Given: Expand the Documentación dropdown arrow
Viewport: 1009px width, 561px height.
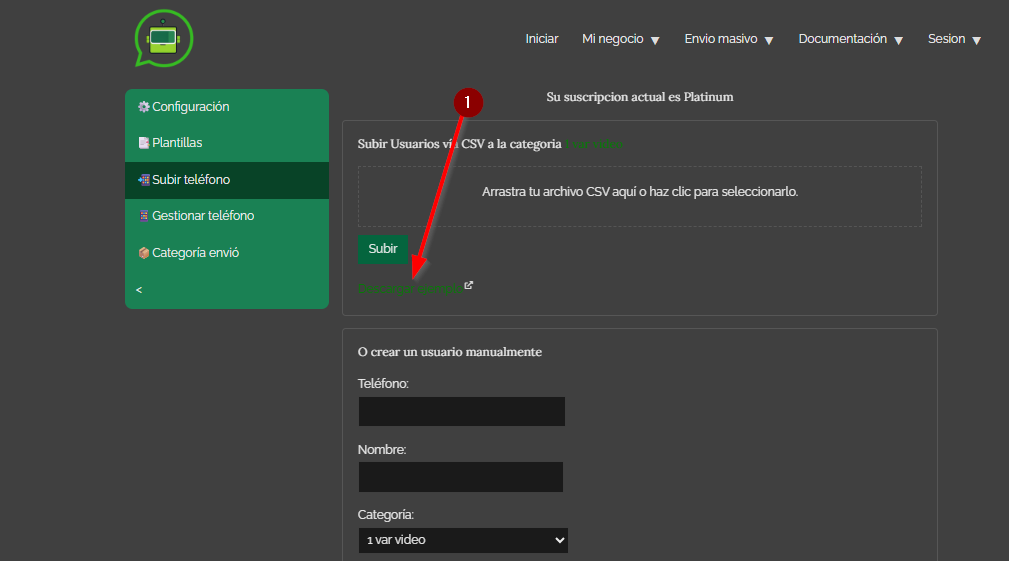Looking at the screenshot, I should [898, 41].
